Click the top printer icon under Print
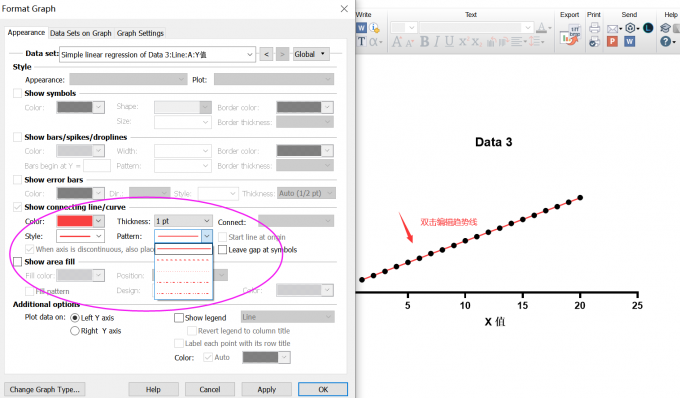The image size is (680, 398). pyautogui.click(x=595, y=28)
